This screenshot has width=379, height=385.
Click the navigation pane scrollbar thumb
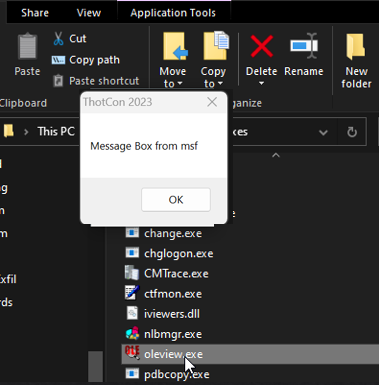click(x=95, y=367)
